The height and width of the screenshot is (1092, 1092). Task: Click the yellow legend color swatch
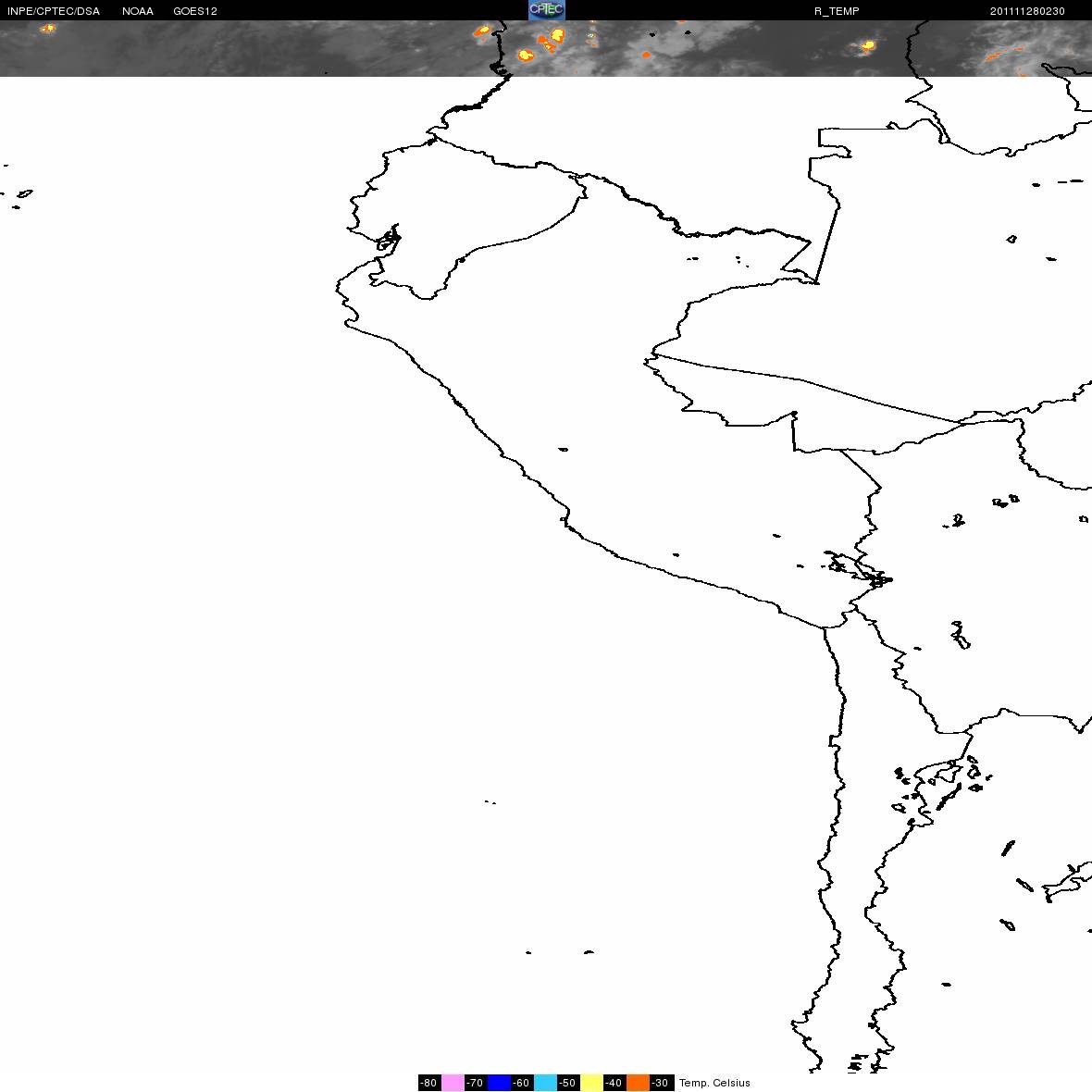(592, 1082)
